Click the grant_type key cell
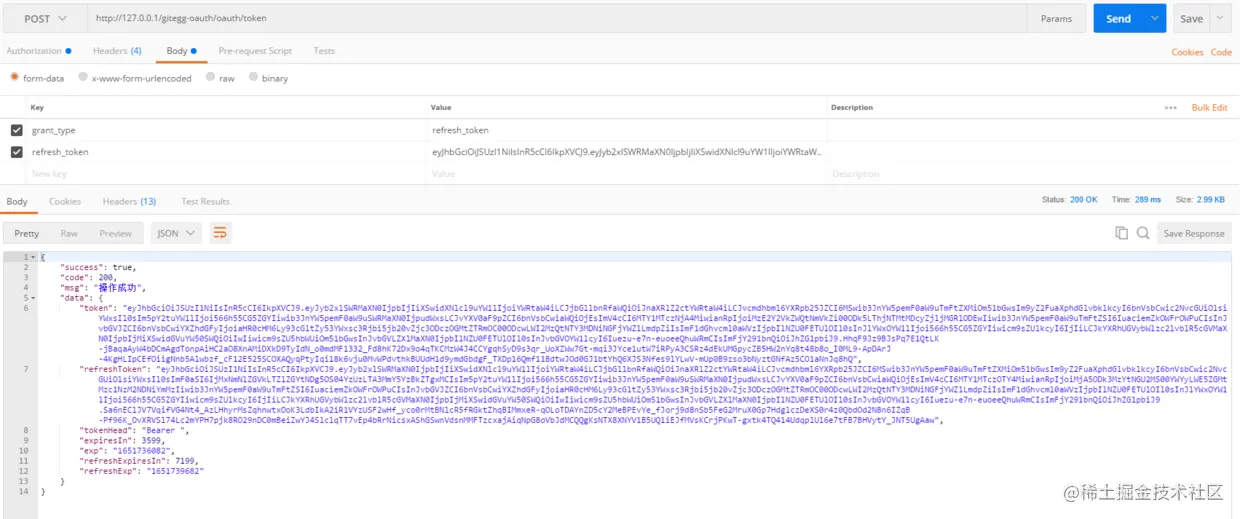 tap(226, 131)
